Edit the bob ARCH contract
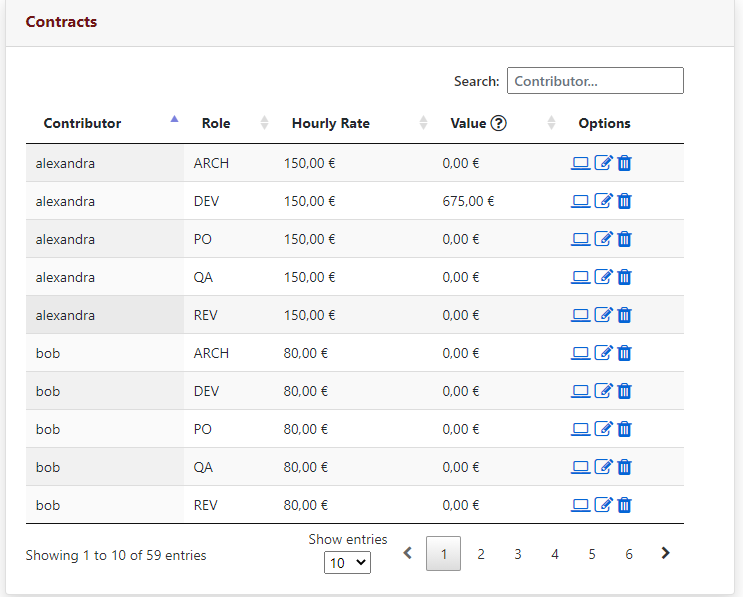Screen dimensions: 743x597 tap(604, 353)
